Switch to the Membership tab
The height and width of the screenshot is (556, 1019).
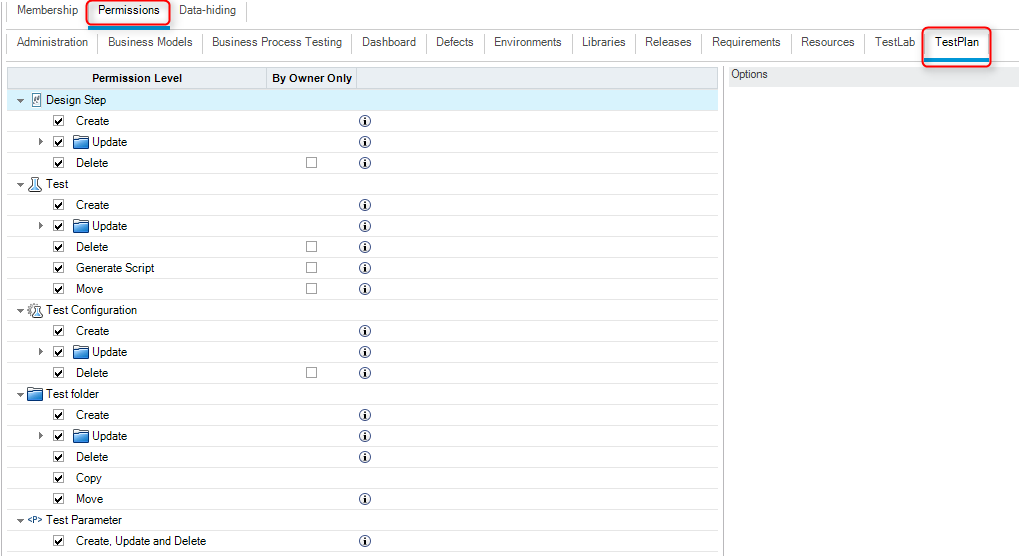click(47, 11)
